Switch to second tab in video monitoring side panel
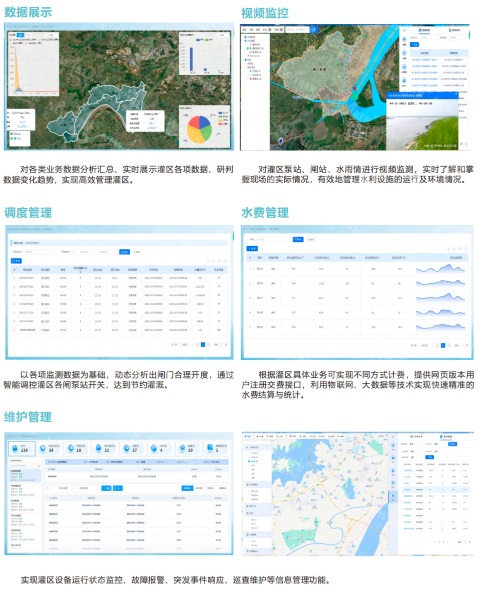Screen dimensions: 501x596 454,30
